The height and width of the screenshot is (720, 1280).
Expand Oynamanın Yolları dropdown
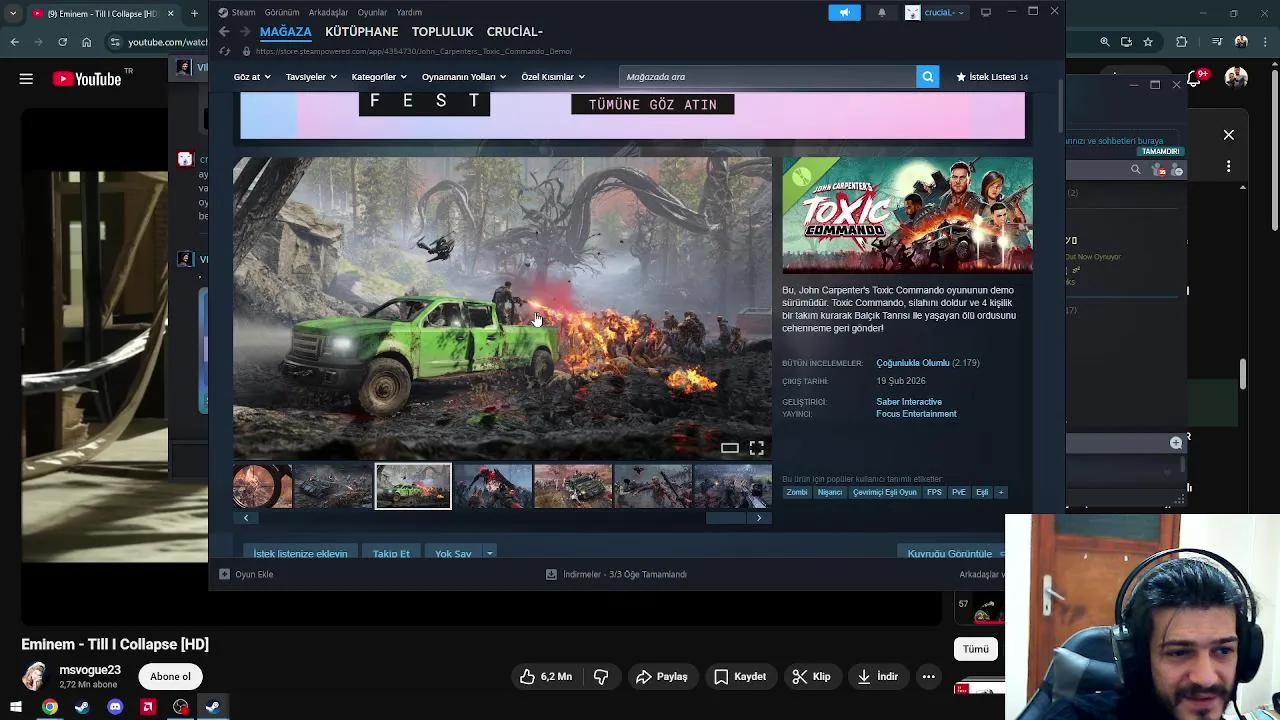click(x=464, y=77)
